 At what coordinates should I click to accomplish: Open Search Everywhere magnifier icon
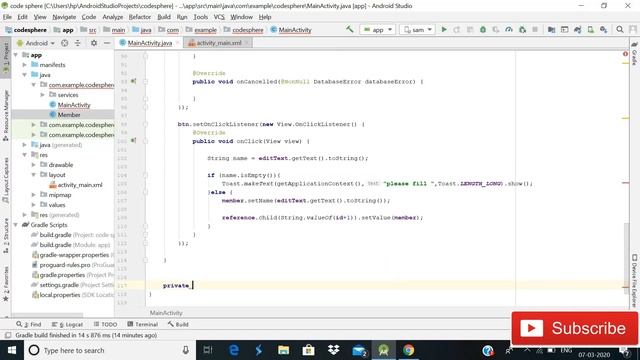620,29
